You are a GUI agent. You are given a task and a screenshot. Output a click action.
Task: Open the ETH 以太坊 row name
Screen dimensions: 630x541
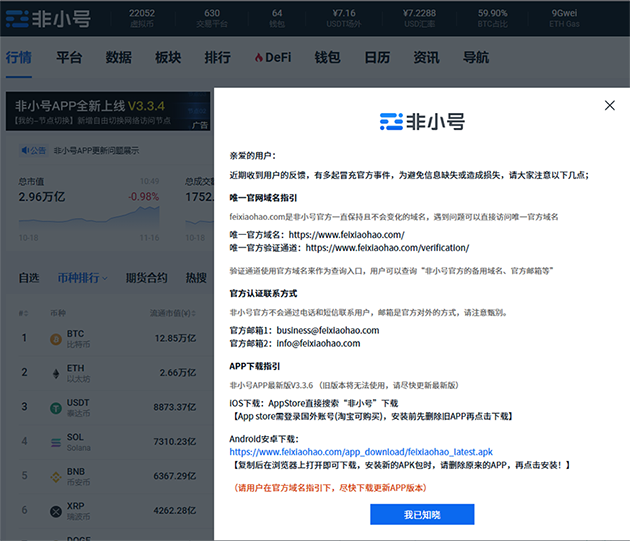click(x=78, y=373)
